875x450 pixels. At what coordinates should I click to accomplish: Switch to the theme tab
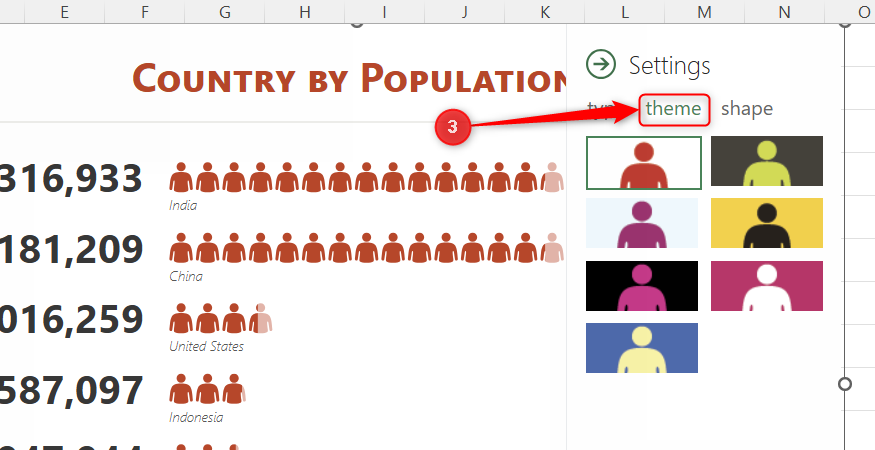(674, 108)
